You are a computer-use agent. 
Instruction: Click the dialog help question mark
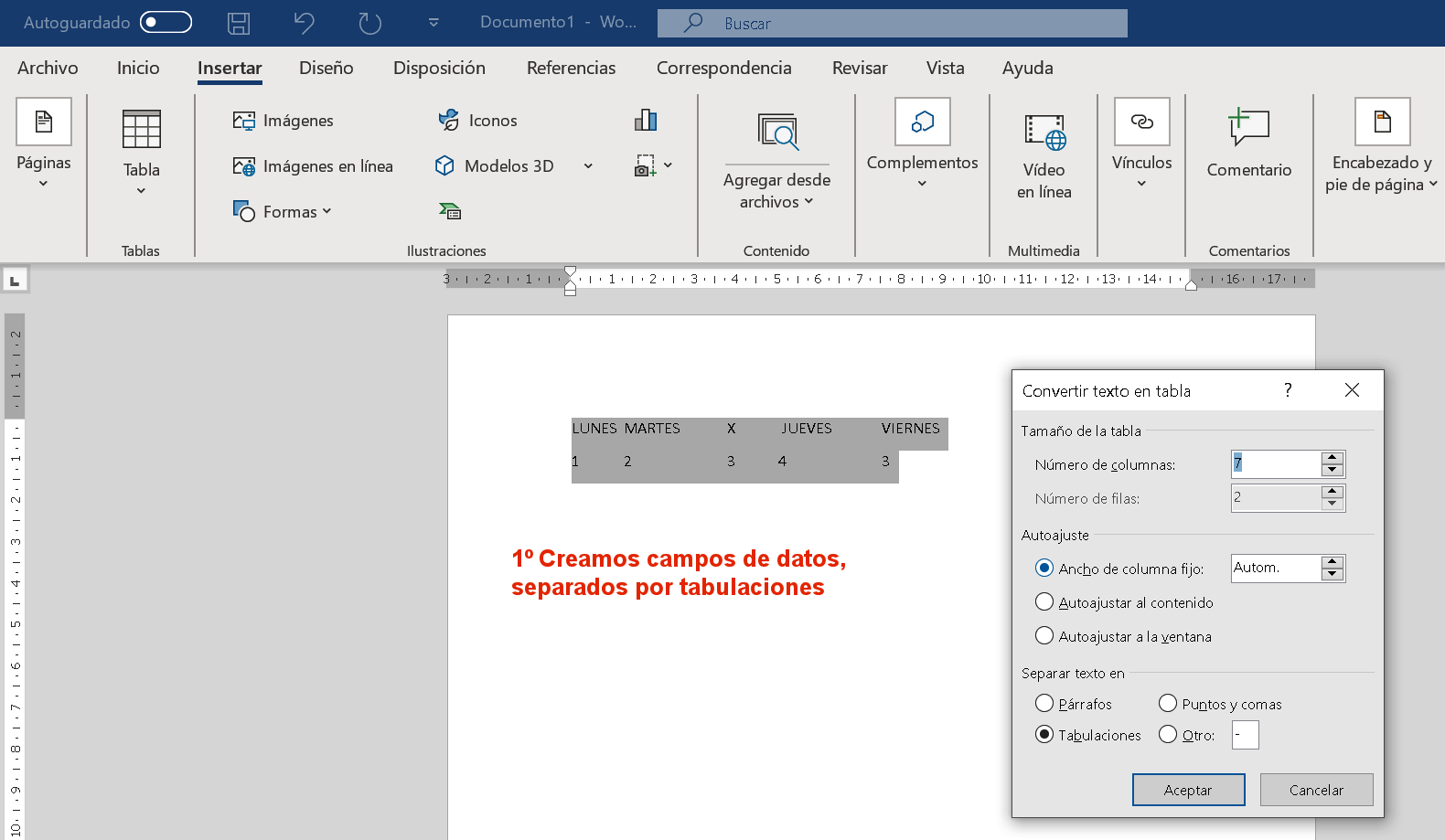(x=1288, y=390)
